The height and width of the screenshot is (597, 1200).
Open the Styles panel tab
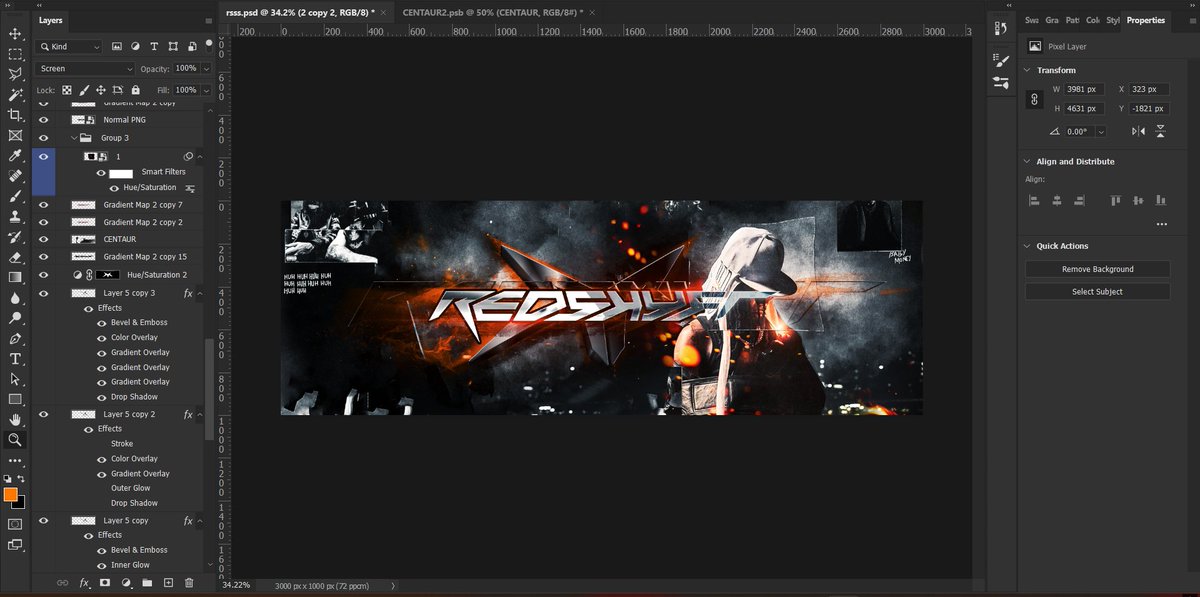tap(1112, 20)
